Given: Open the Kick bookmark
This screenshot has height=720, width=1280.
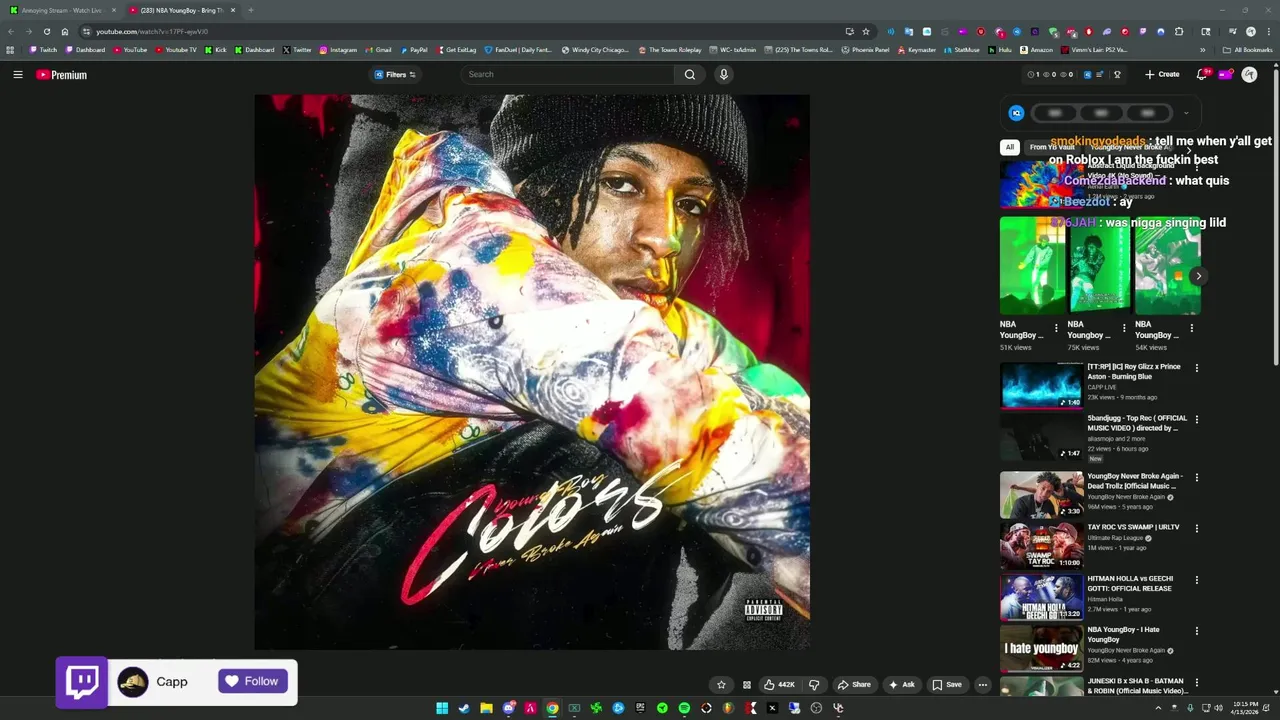Looking at the screenshot, I should [215, 50].
